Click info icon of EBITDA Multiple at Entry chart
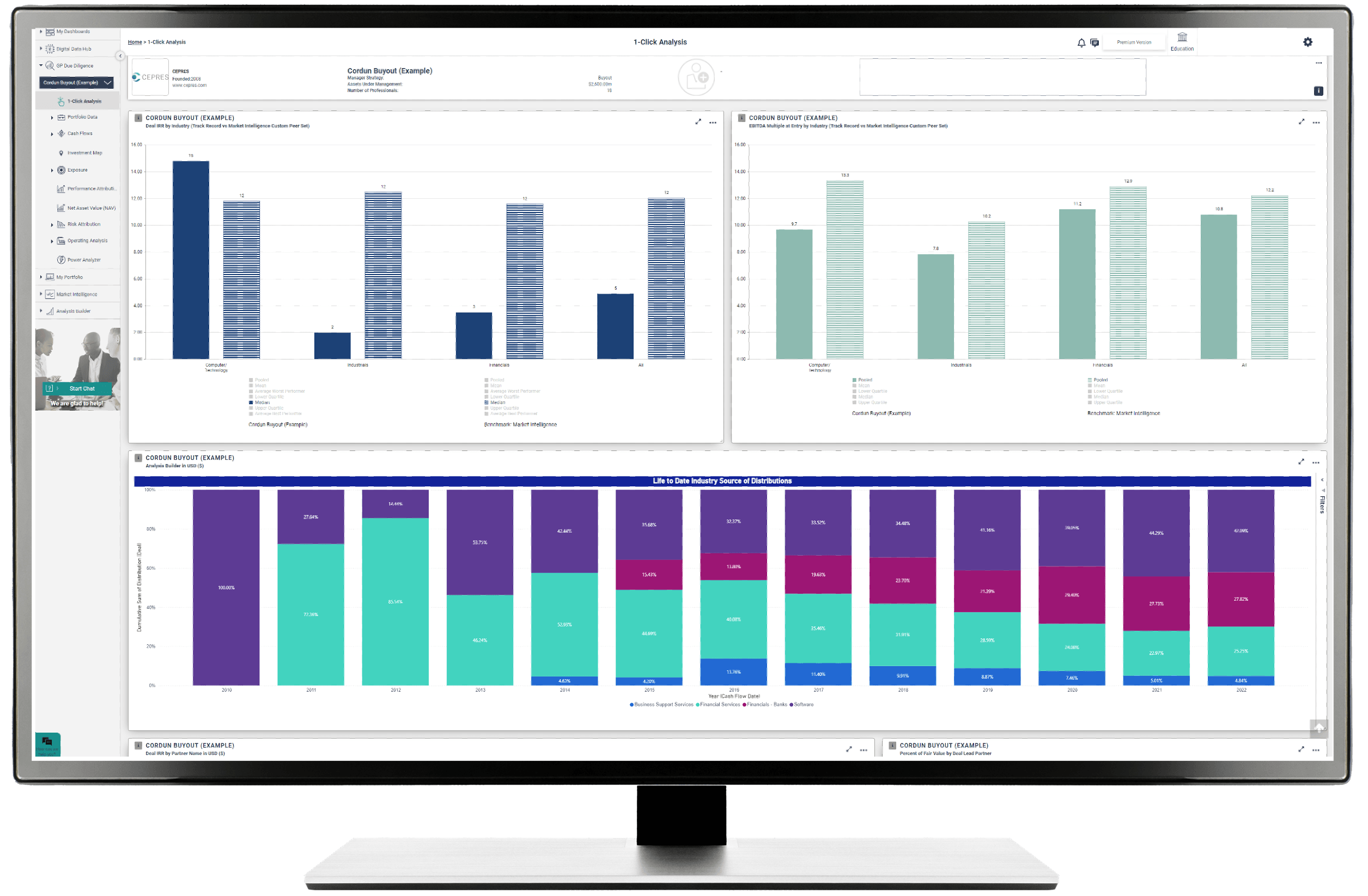The image size is (1368, 896). (741, 118)
